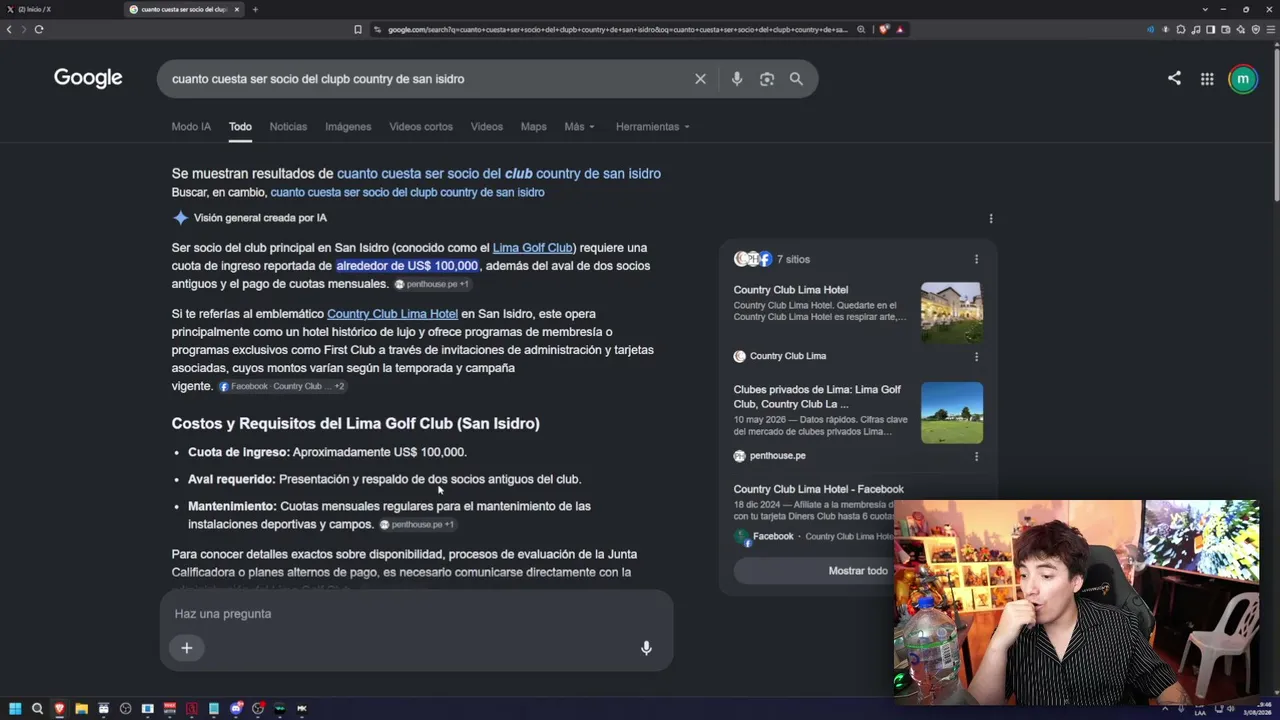Switch to Modo IA tab
This screenshot has width=1280, height=720.
point(191,127)
